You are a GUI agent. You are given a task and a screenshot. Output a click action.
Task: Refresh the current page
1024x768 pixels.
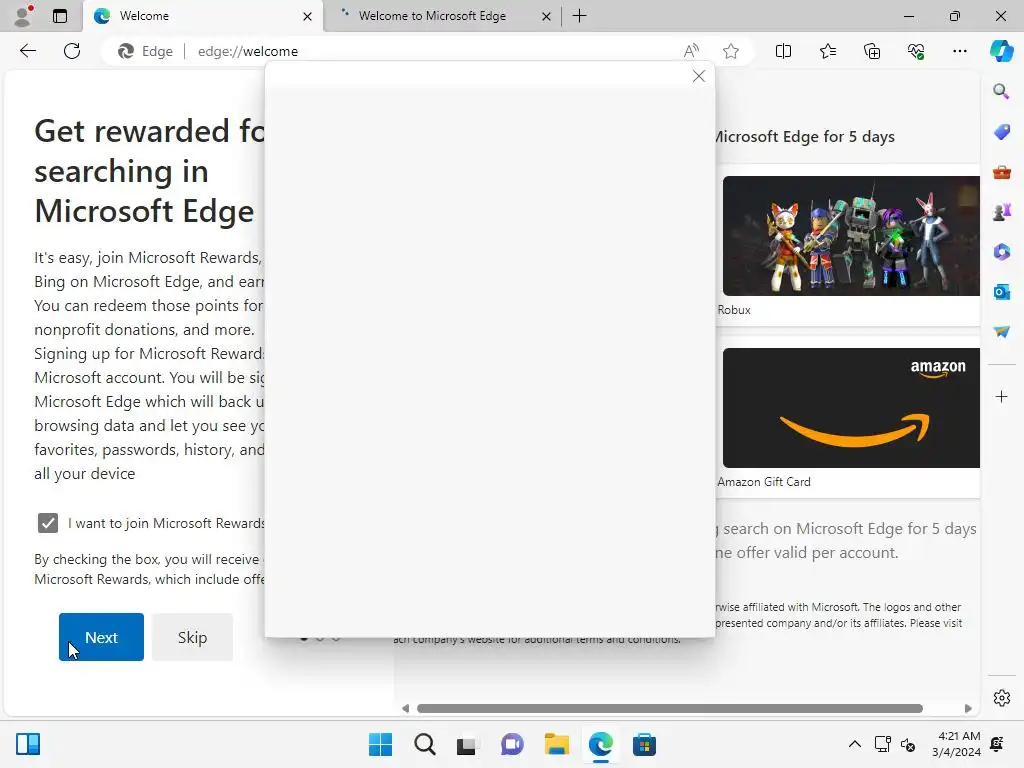72,51
